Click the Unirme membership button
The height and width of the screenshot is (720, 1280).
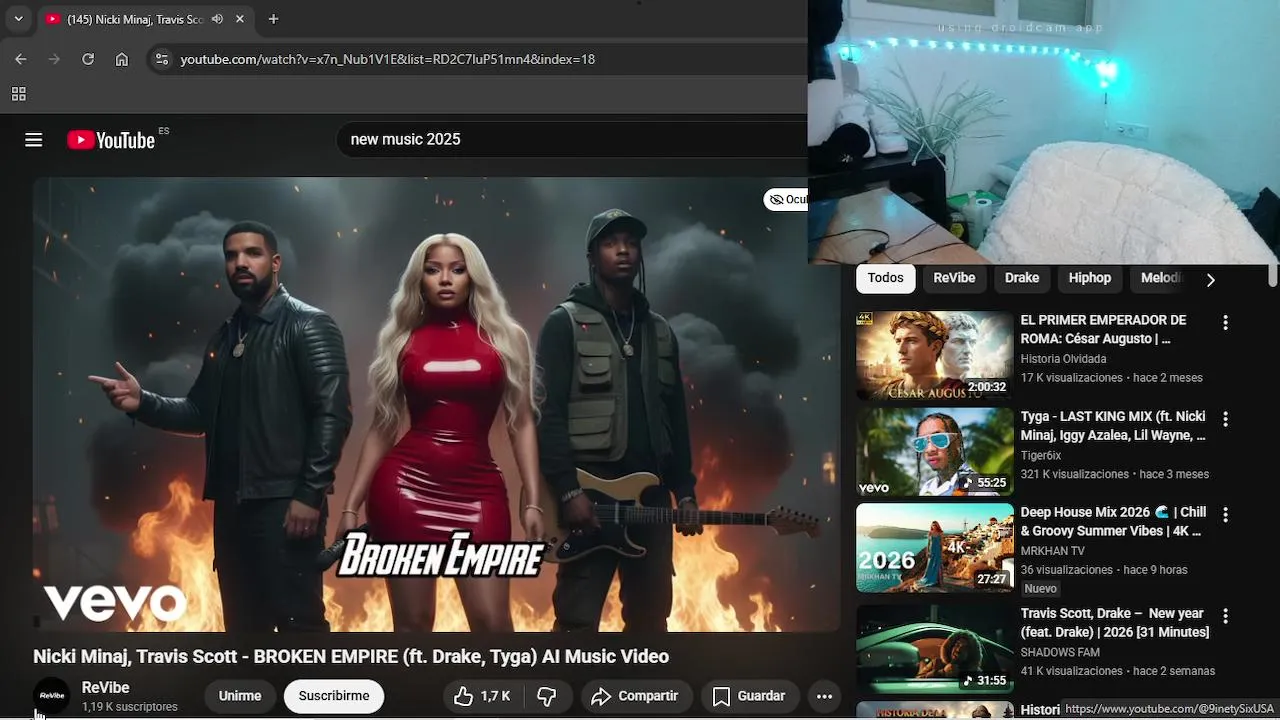[x=240, y=696]
